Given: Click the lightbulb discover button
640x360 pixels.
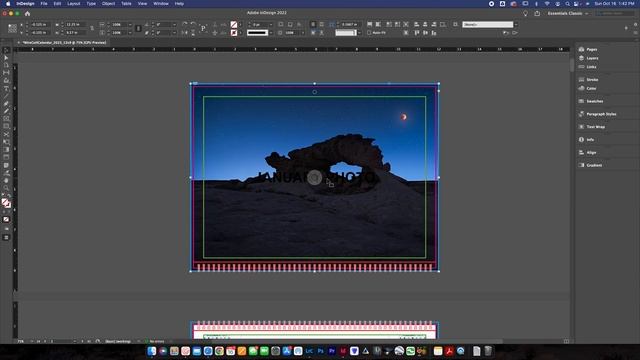Looking at the screenshot, I should (x=525, y=13).
